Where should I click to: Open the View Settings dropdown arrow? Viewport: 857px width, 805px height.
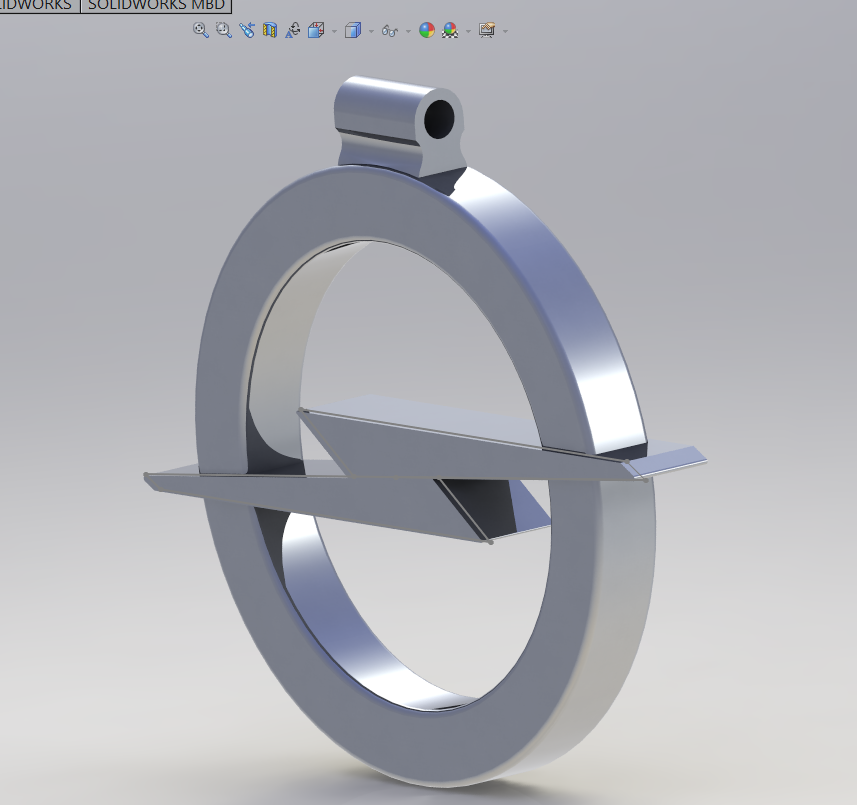pos(506,31)
